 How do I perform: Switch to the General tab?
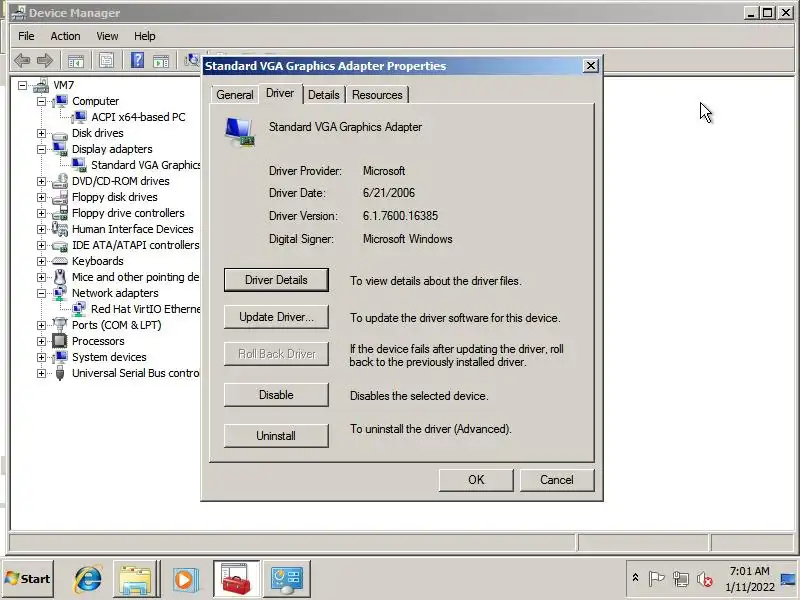tap(235, 95)
